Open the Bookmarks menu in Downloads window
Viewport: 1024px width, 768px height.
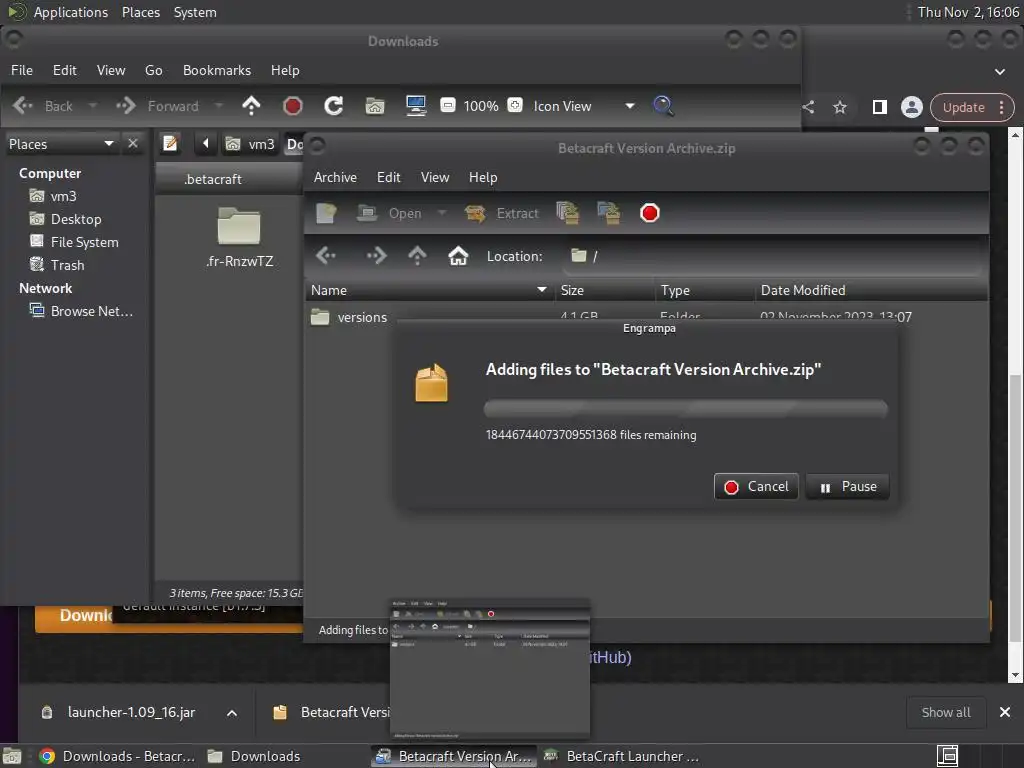coord(217,71)
